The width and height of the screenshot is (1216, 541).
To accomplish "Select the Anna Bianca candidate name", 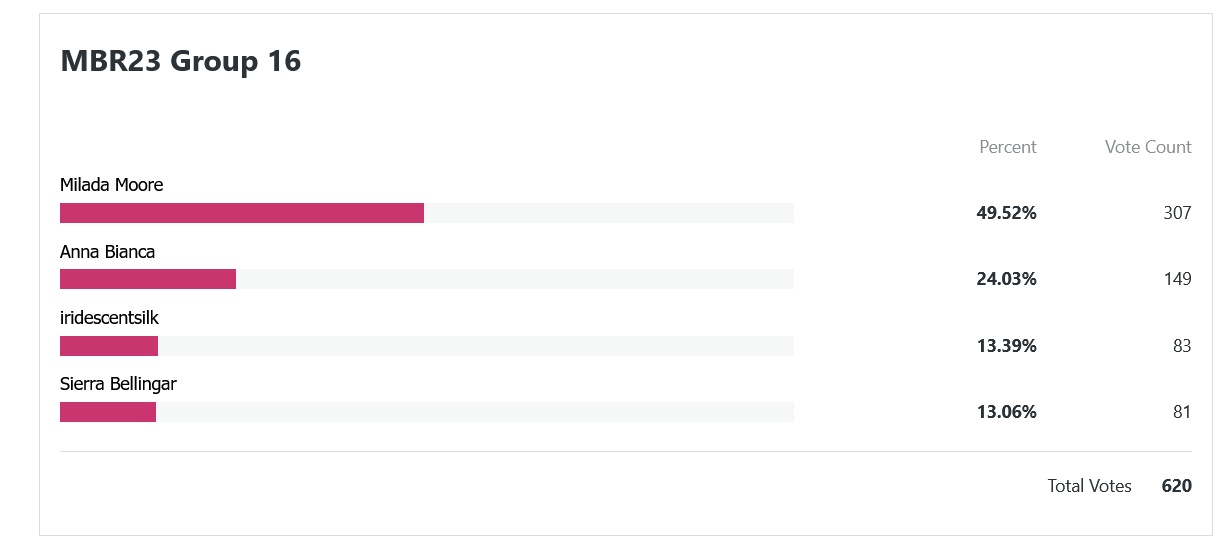I will point(107,252).
